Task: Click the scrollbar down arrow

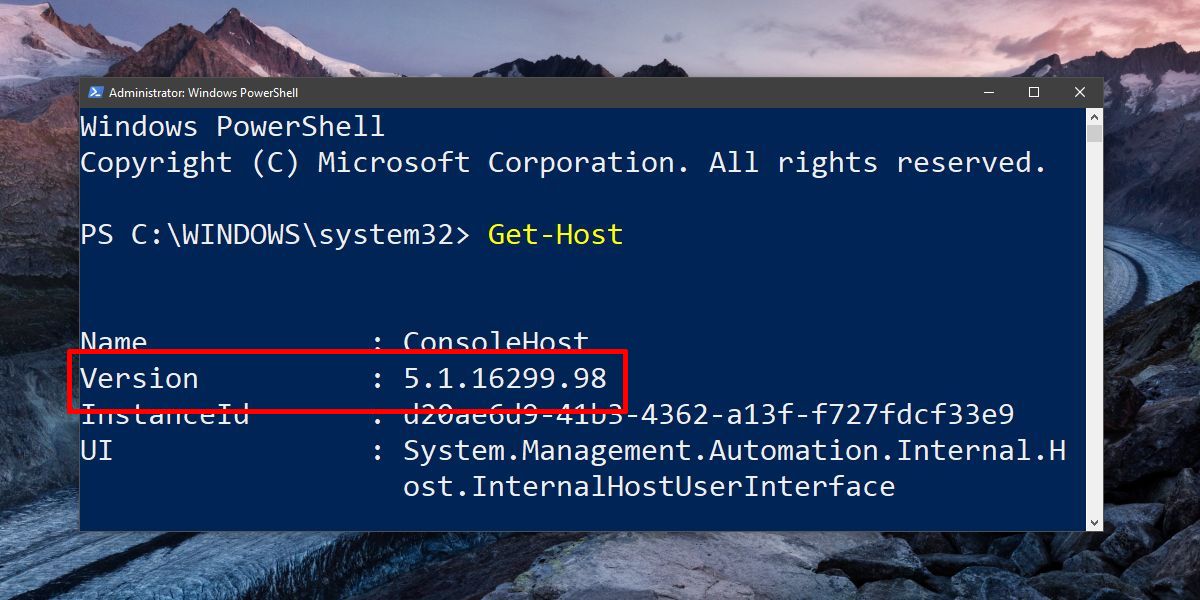Action: (1094, 522)
